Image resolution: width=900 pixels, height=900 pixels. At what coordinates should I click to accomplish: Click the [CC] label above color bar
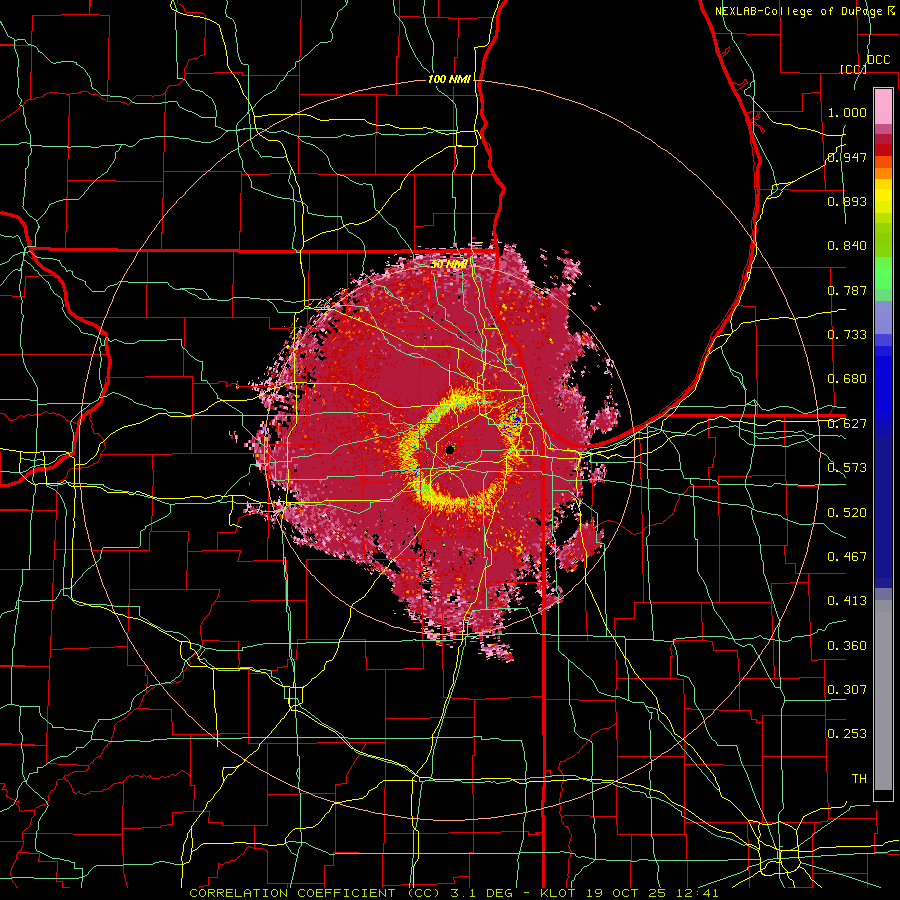click(853, 69)
